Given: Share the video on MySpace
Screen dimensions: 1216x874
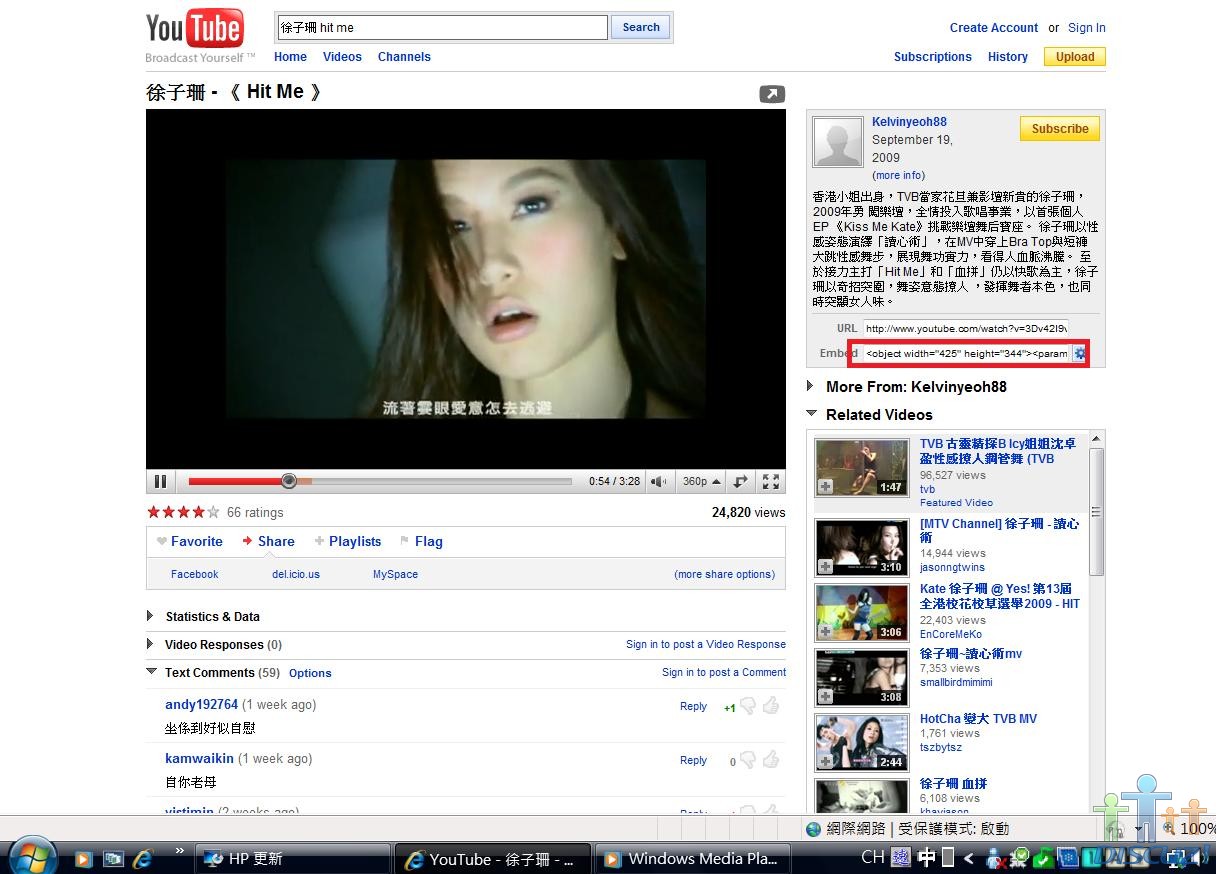Looking at the screenshot, I should (395, 574).
